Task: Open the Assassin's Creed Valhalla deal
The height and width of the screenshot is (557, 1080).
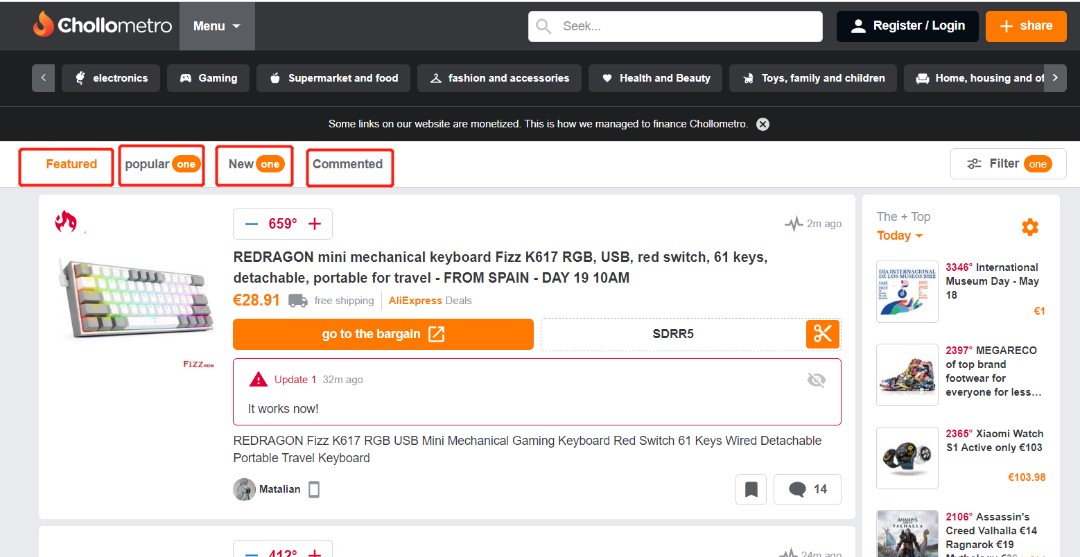Action: pyautogui.click(x=993, y=536)
